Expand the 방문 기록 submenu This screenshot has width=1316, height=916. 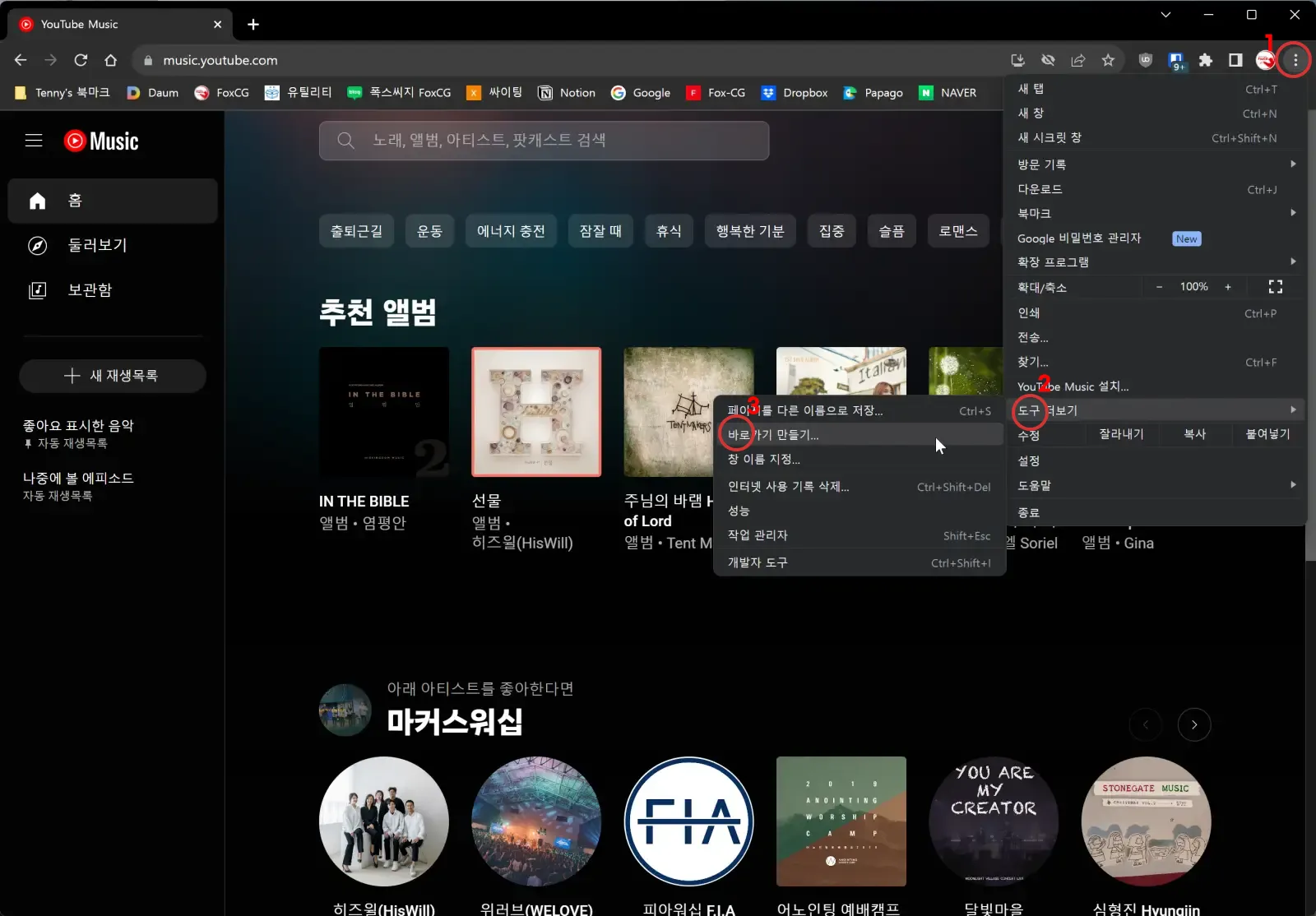pos(1156,164)
